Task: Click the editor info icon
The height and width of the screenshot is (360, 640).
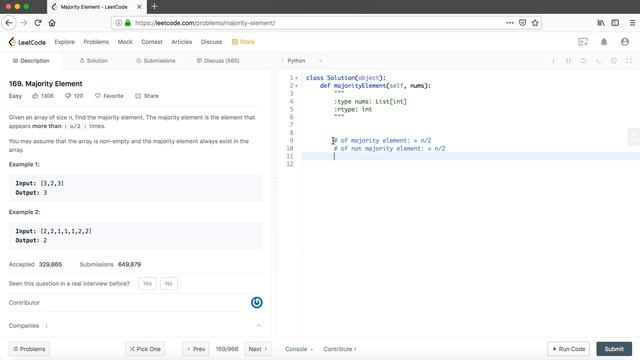Action: point(553,61)
